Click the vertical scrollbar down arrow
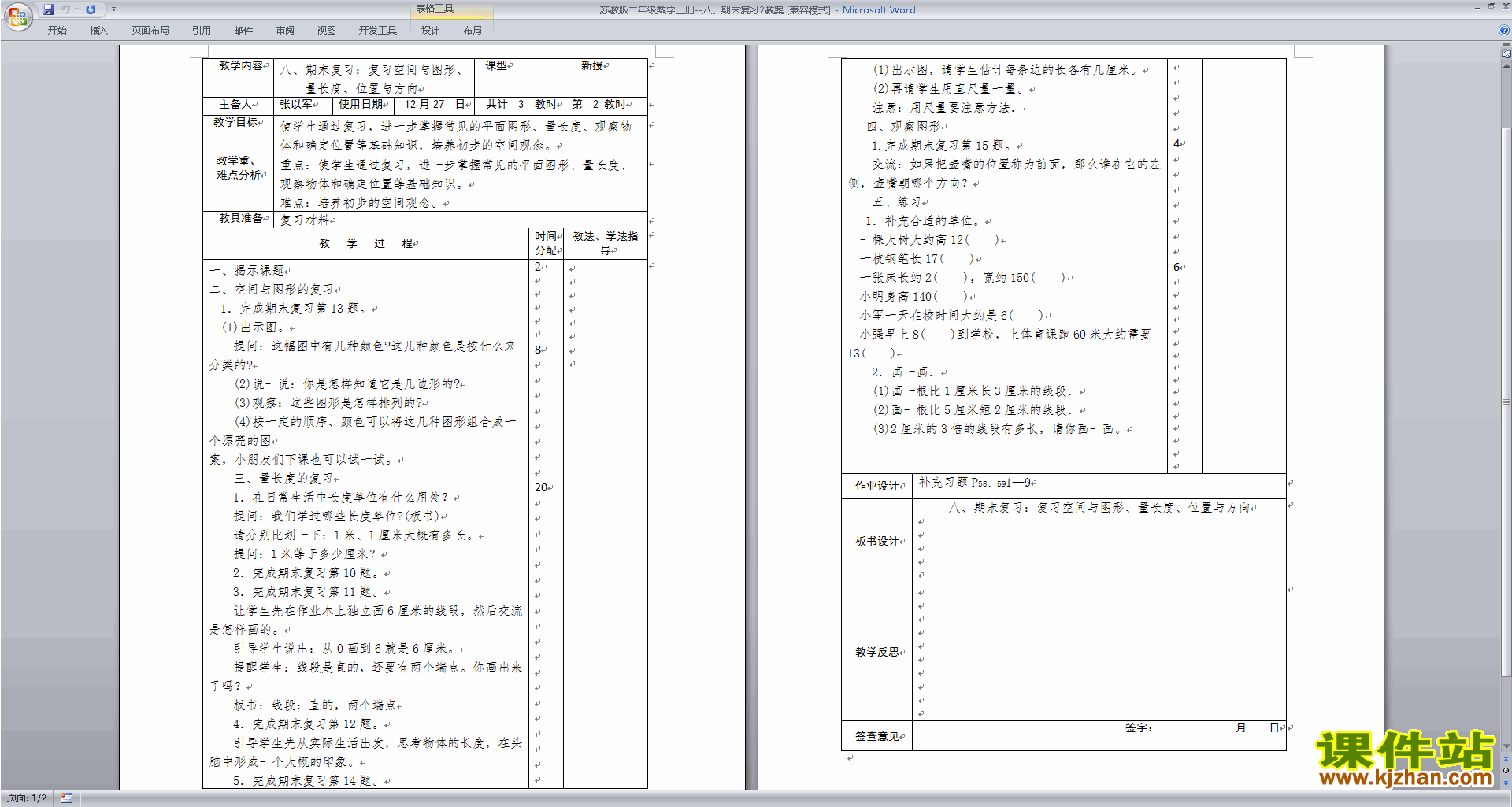This screenshot has width=1512, height=807. point(1506,746)
